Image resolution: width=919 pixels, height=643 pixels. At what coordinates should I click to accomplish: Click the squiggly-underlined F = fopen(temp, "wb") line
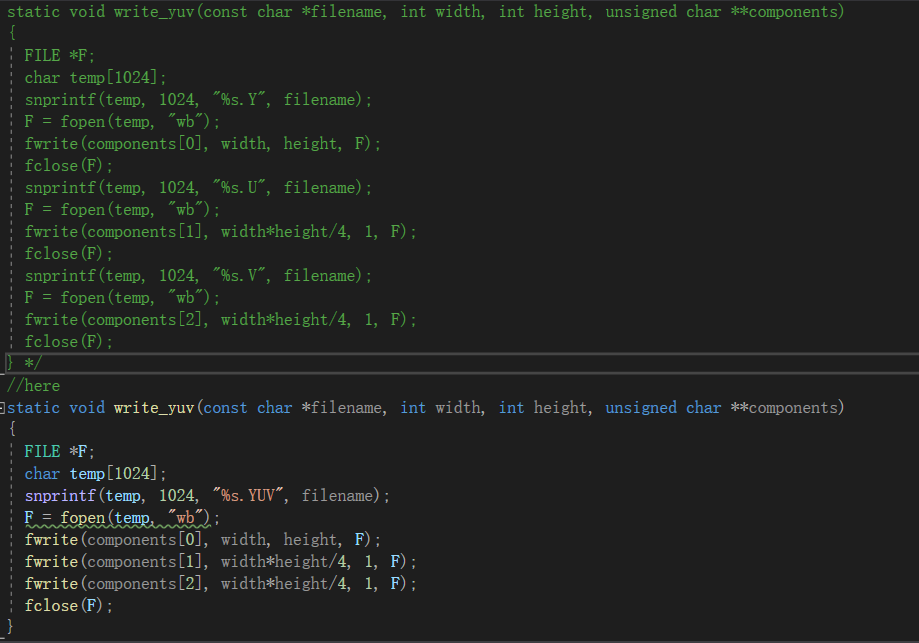click(x=122, y=518)
